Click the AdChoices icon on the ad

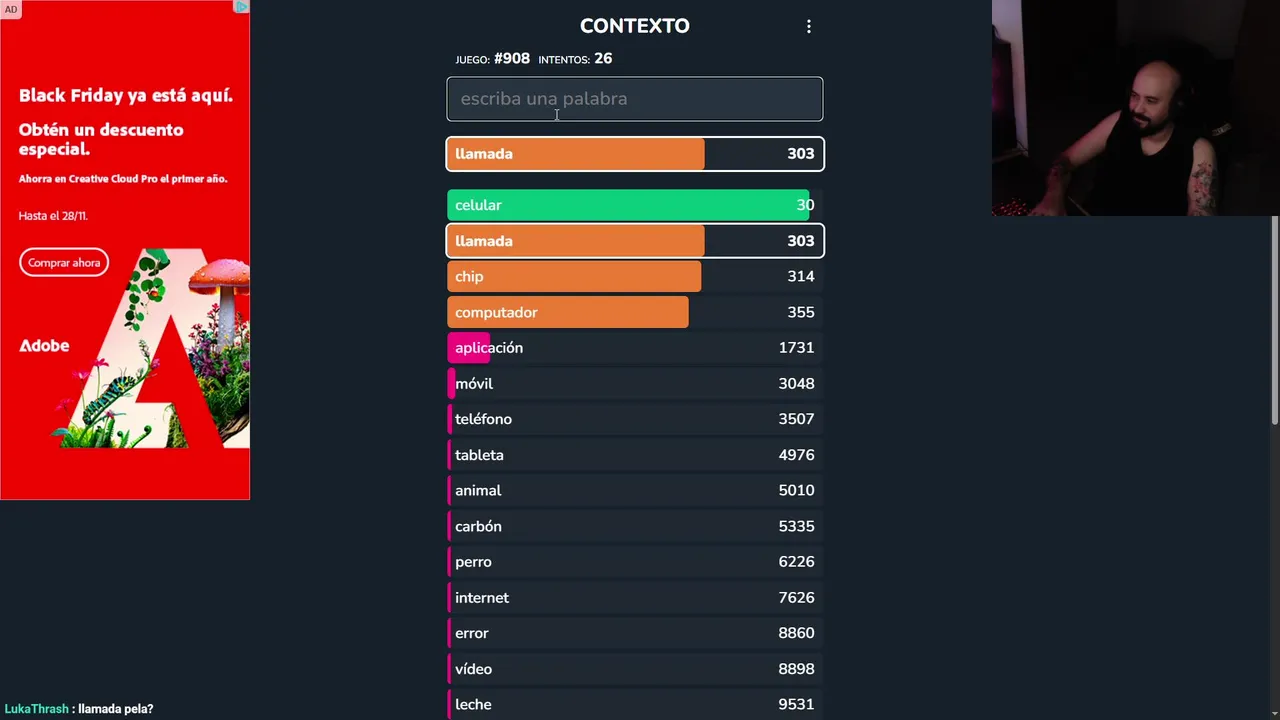click(241, 7)
